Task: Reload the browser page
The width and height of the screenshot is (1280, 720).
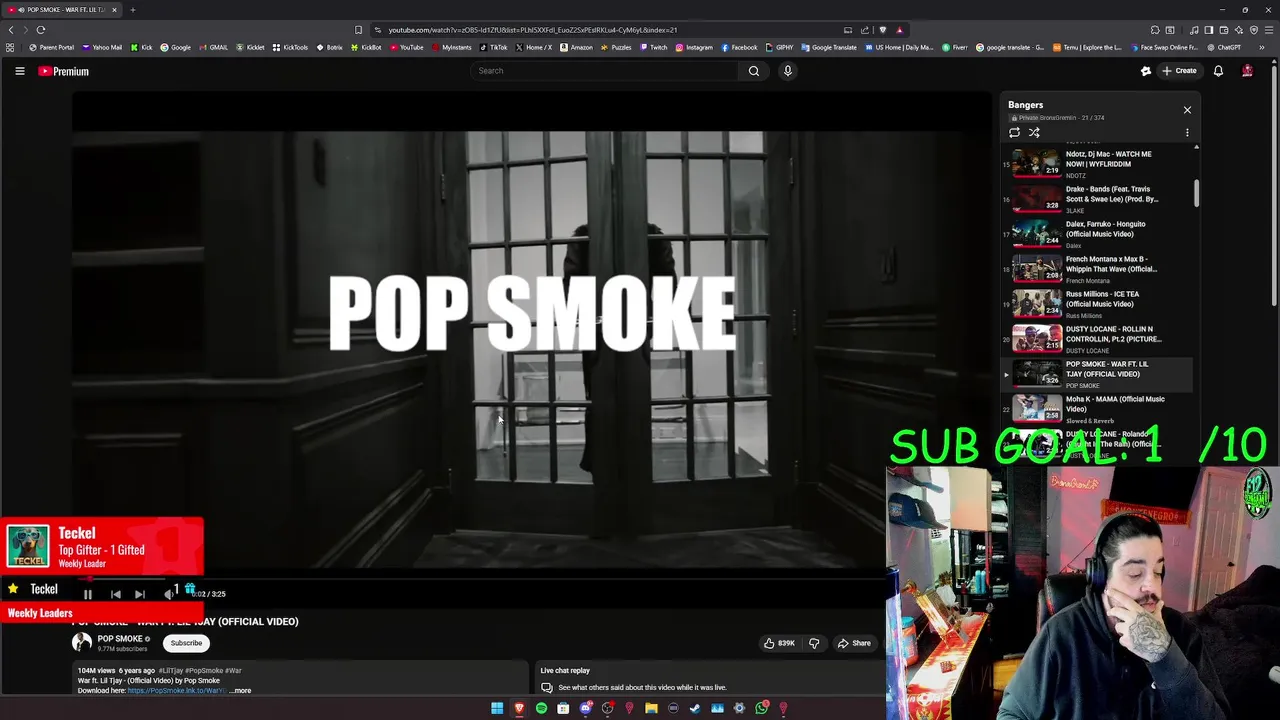Action: [41, 30]
